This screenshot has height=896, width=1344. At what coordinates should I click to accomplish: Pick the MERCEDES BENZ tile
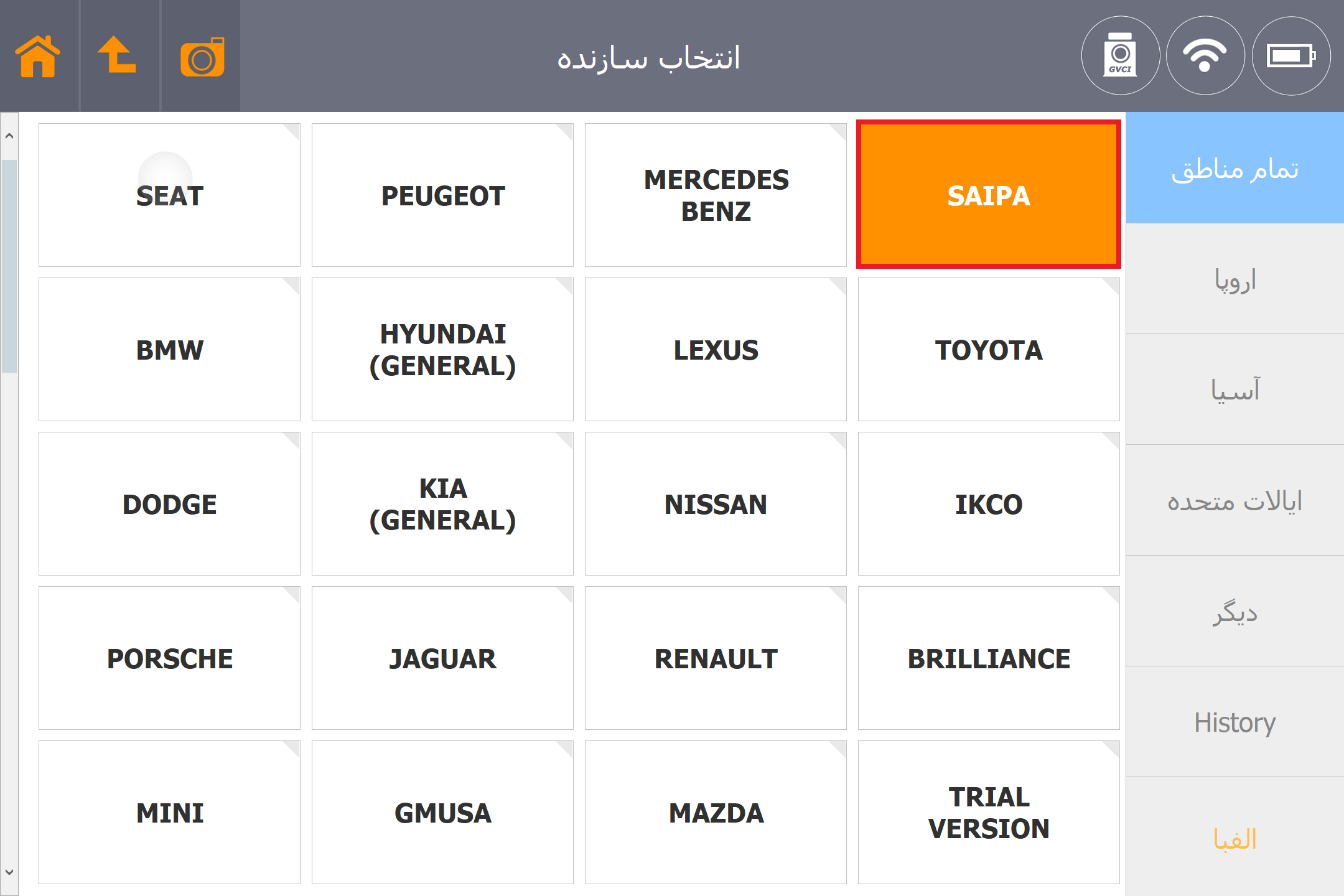tap(716, 195)
